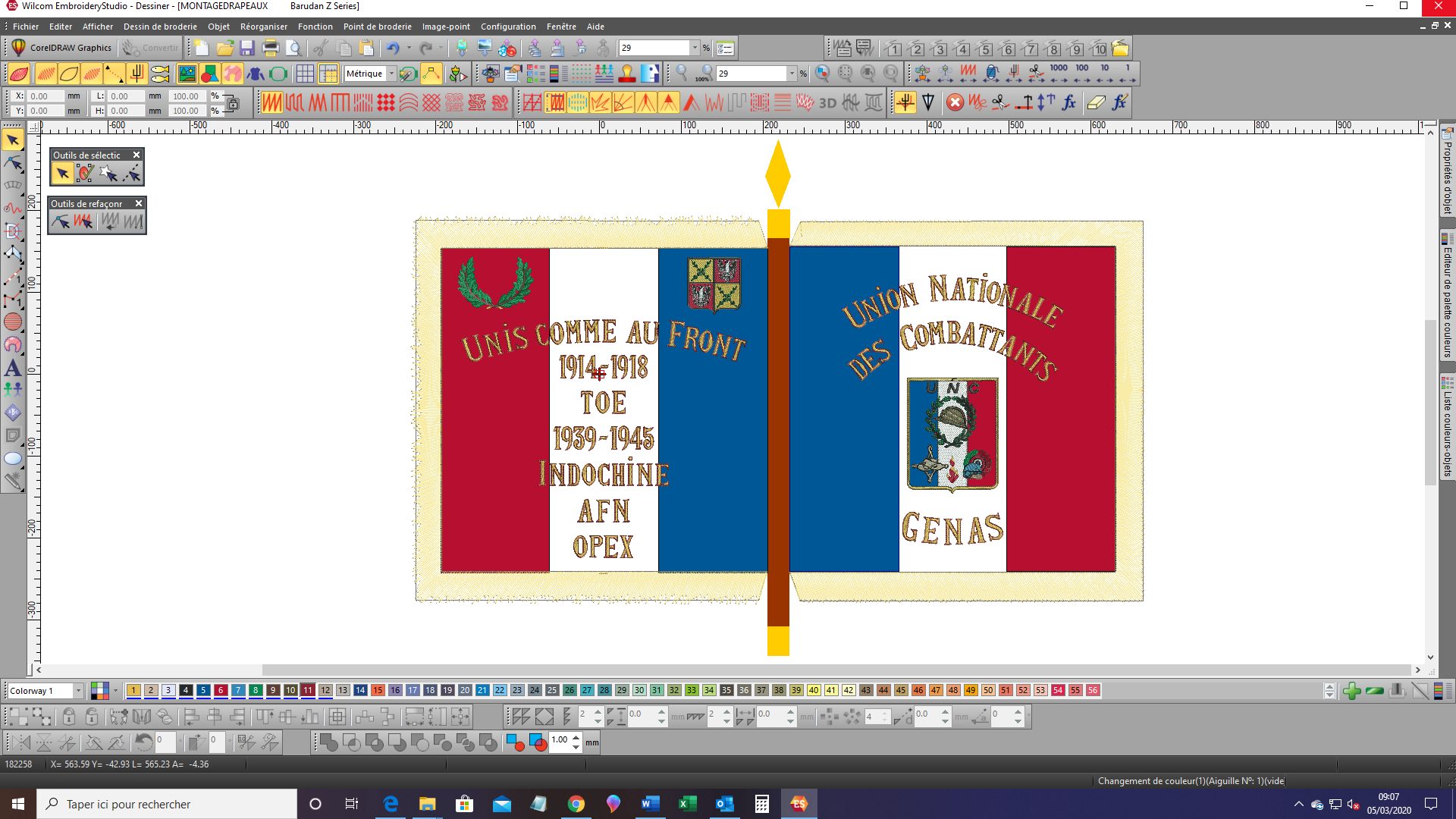Viewport: 1456px width, 819px height.
Task: Toggle the proportional scaling lock
Action: [232, 104]
